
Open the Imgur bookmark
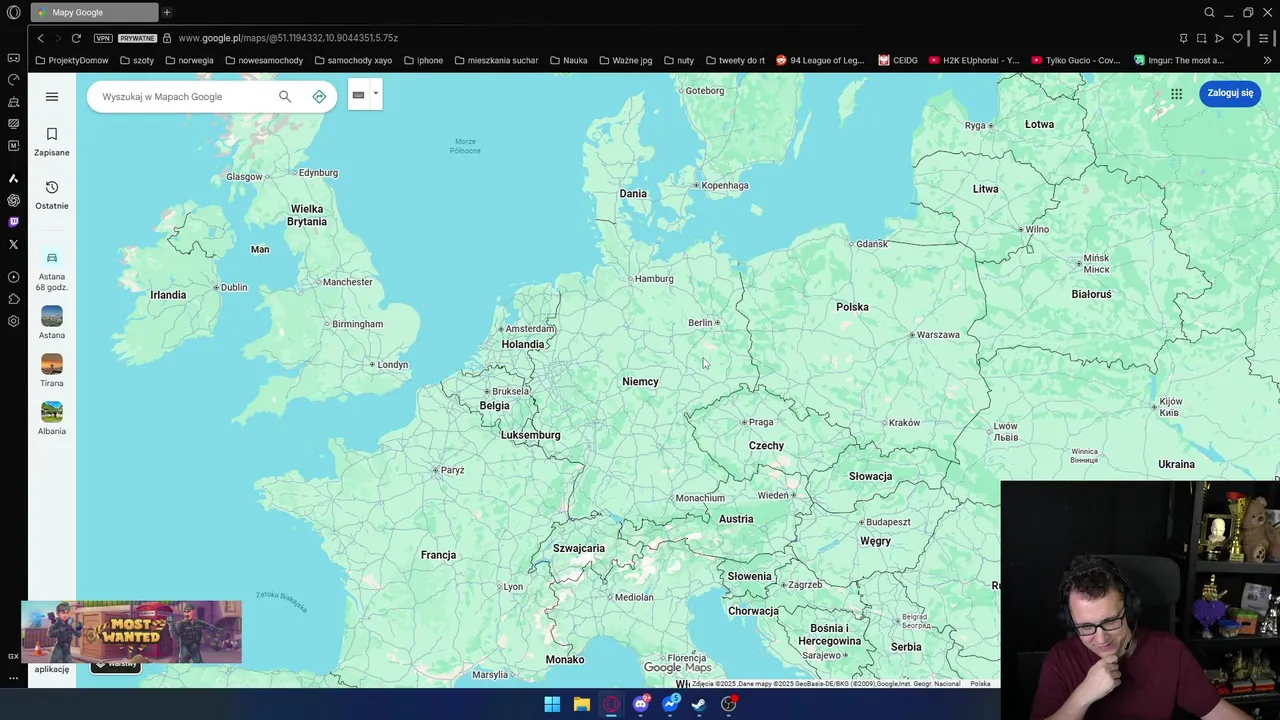[x=1179, y=60]
